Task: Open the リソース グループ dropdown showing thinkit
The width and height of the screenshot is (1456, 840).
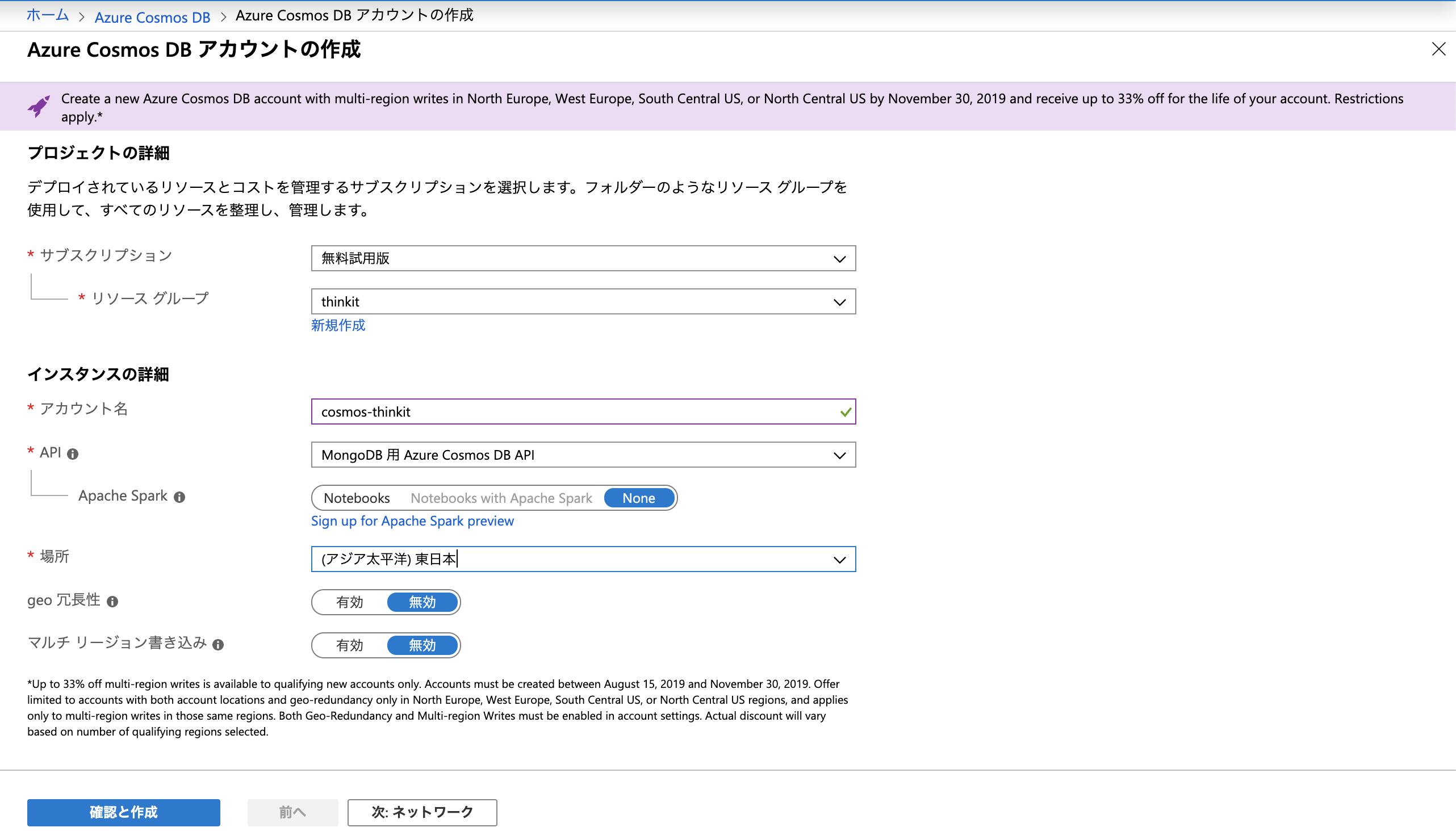Action: [583, 302]
